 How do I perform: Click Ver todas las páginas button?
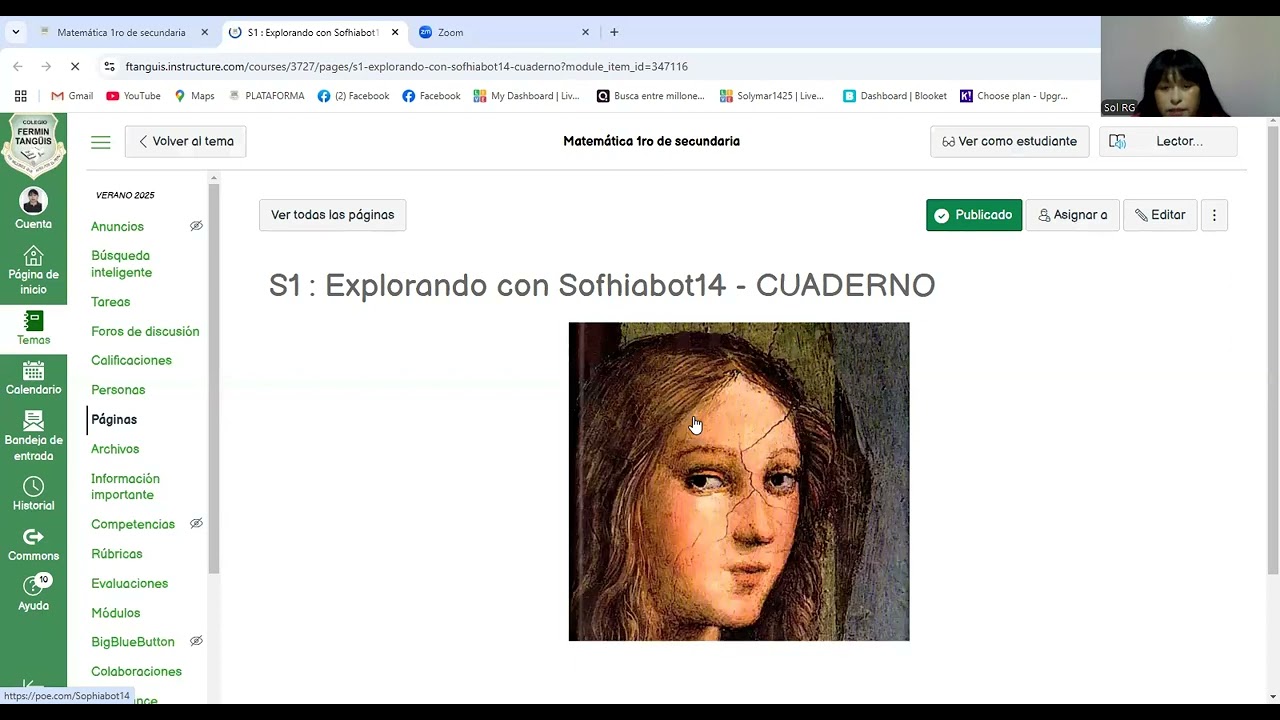[x=332, y=215]
